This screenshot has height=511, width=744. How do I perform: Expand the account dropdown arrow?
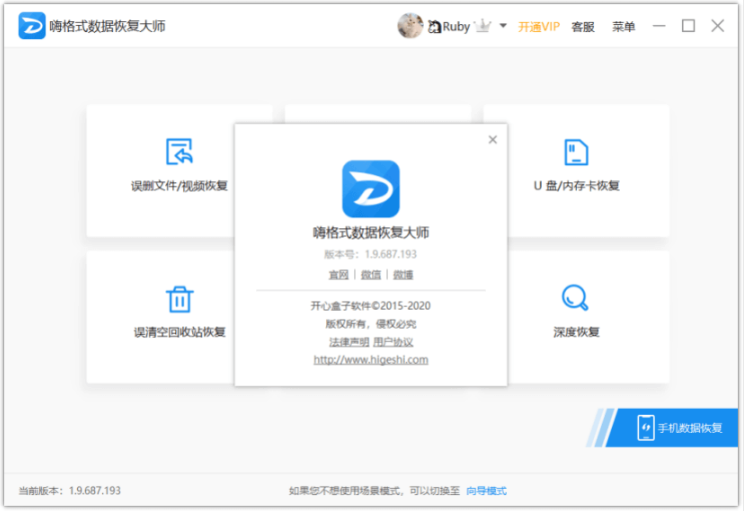click(x=503, y=26)
